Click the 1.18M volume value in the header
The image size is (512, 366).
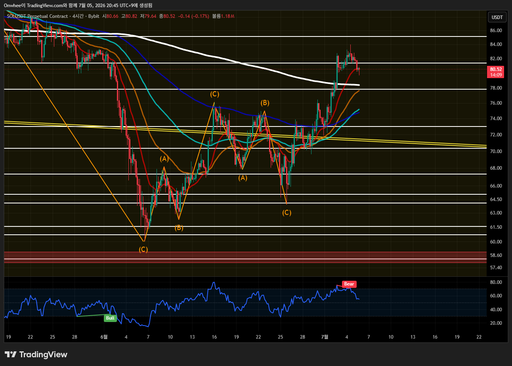tap(228, 16)
